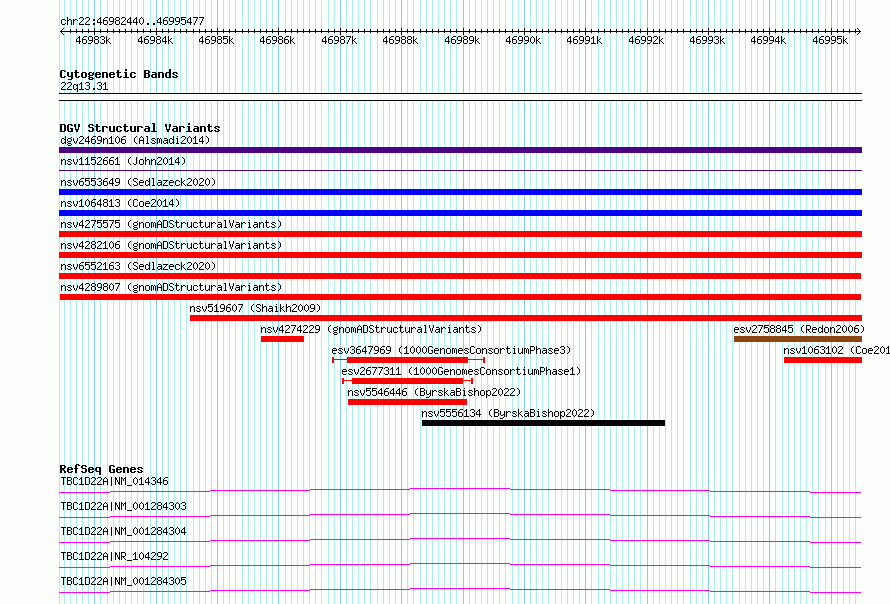Open TBC1D22A|NM_001284304 gene label

coord(123,531)
